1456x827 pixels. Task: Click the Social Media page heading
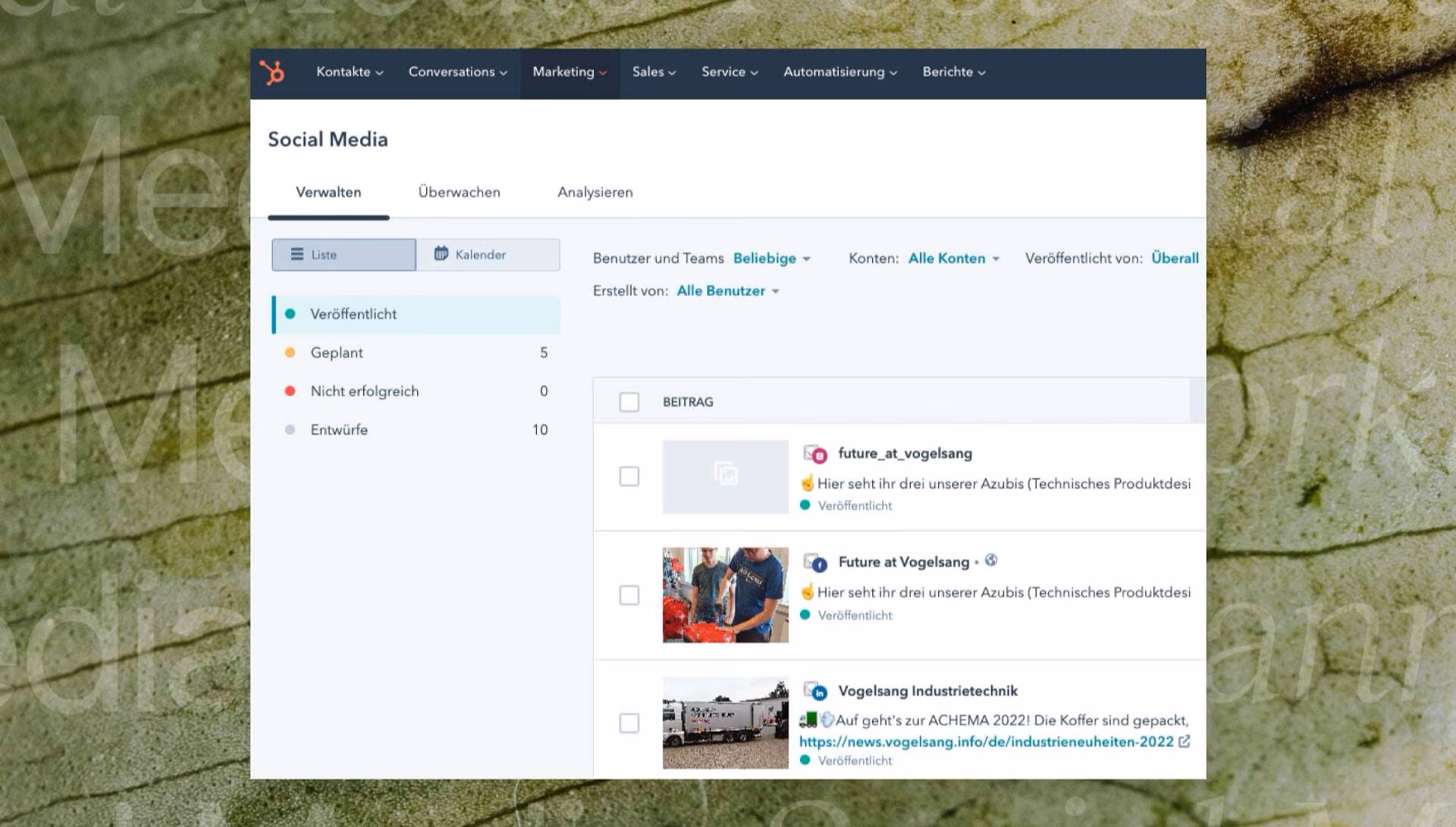(328, 139)
